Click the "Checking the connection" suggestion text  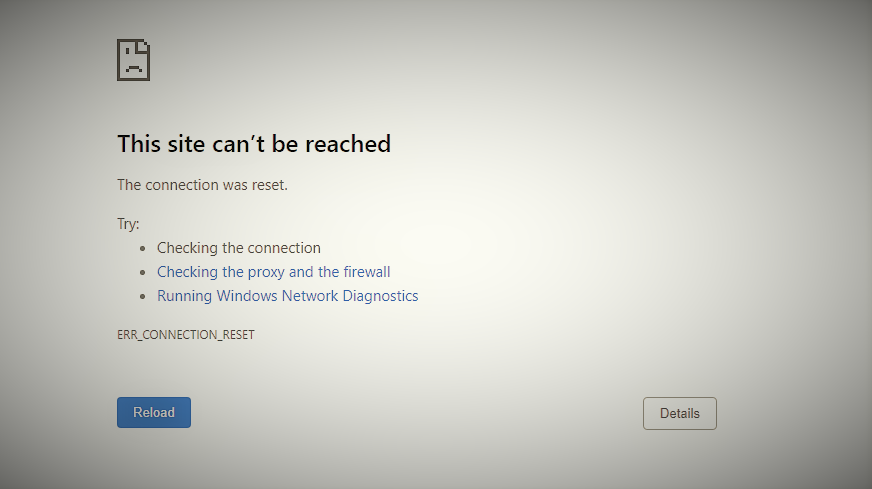pos(239,248)
